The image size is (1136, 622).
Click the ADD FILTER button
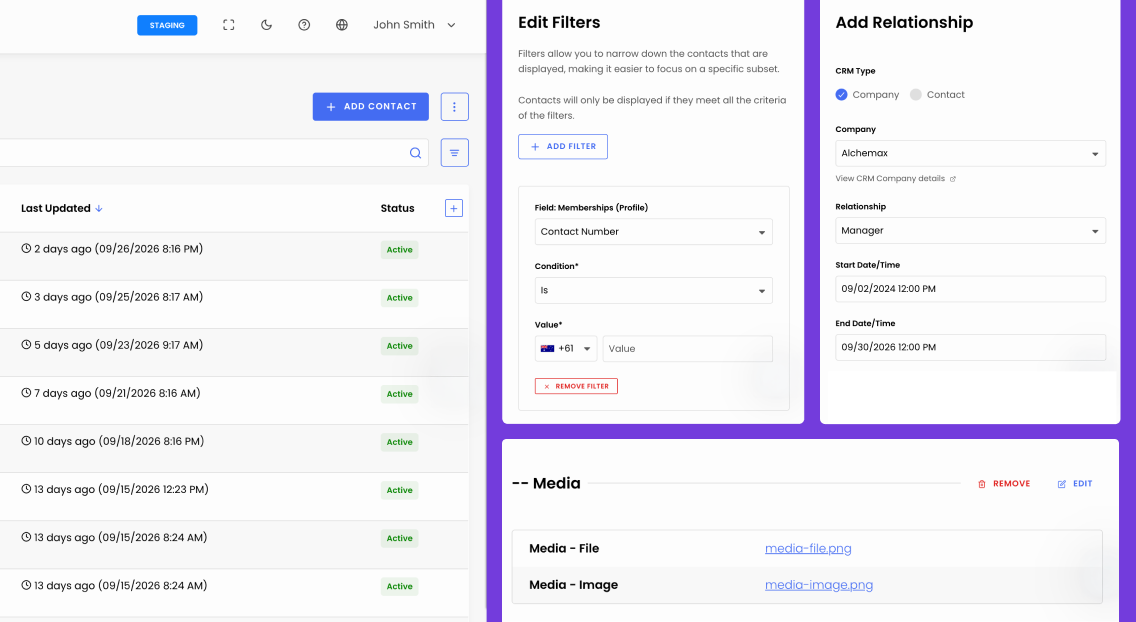(563, 146)
